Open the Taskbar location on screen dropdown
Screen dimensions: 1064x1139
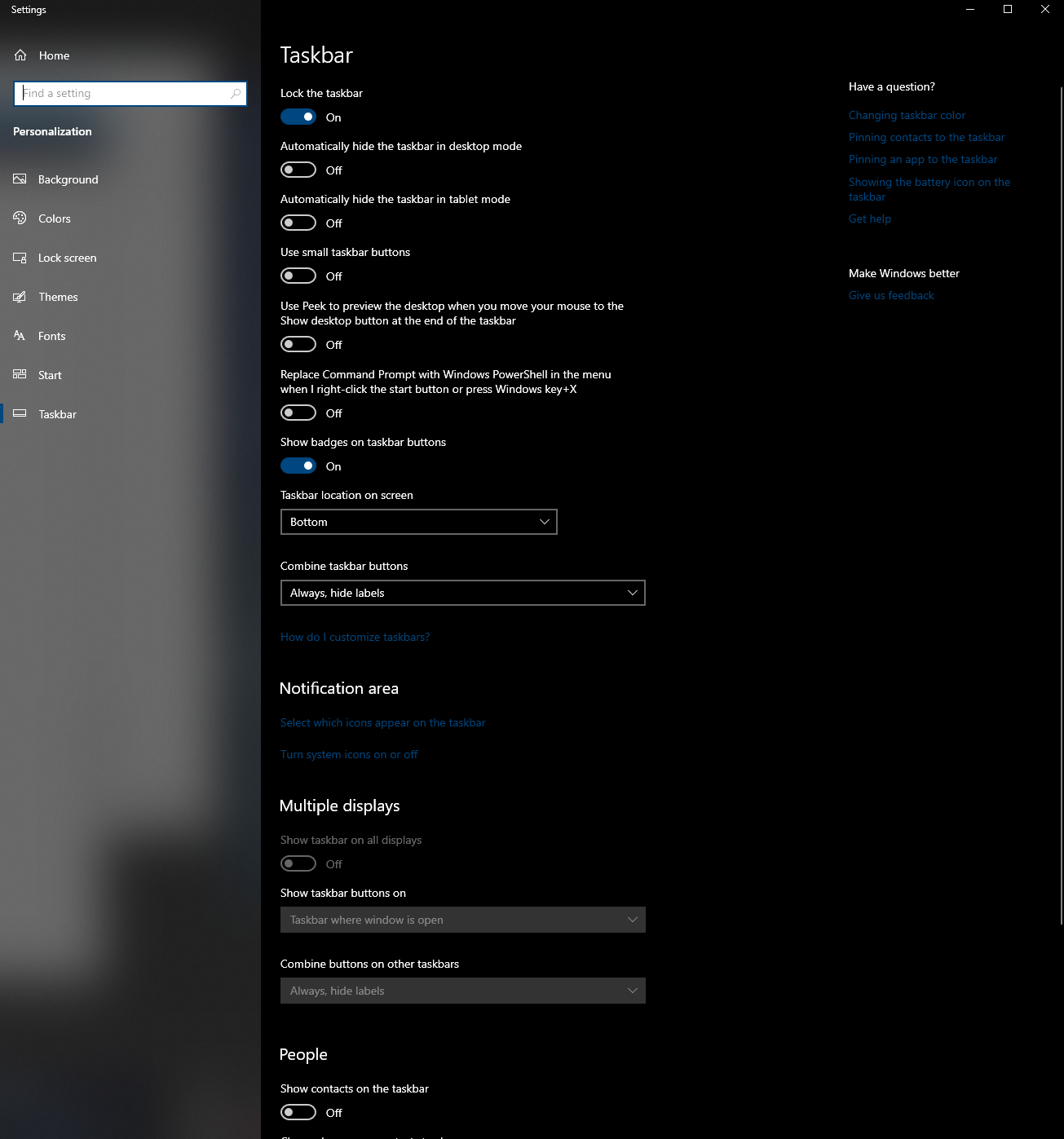(x=418, y=522)
